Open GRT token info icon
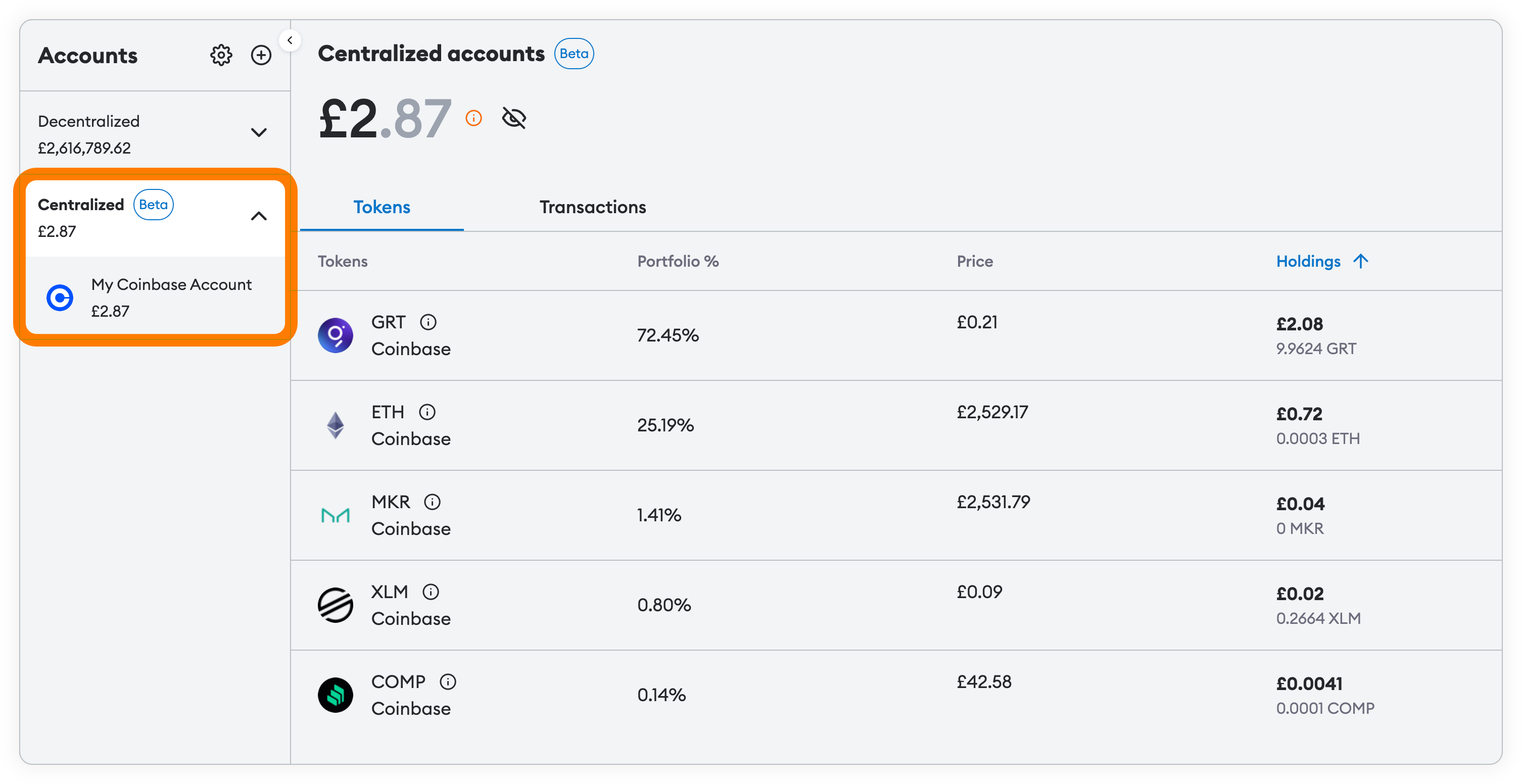This screenshot has height=784, width=1522. click(x=428, y=322)
